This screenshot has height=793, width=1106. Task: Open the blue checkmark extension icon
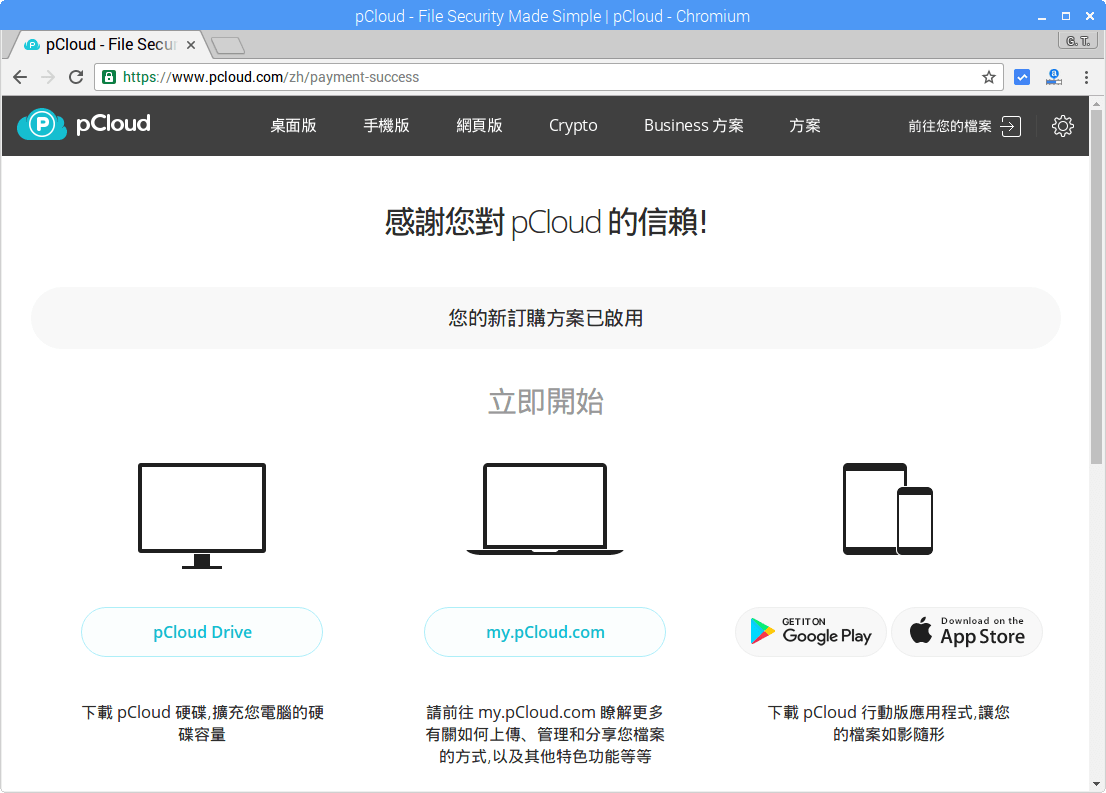tap(1022, 76)
